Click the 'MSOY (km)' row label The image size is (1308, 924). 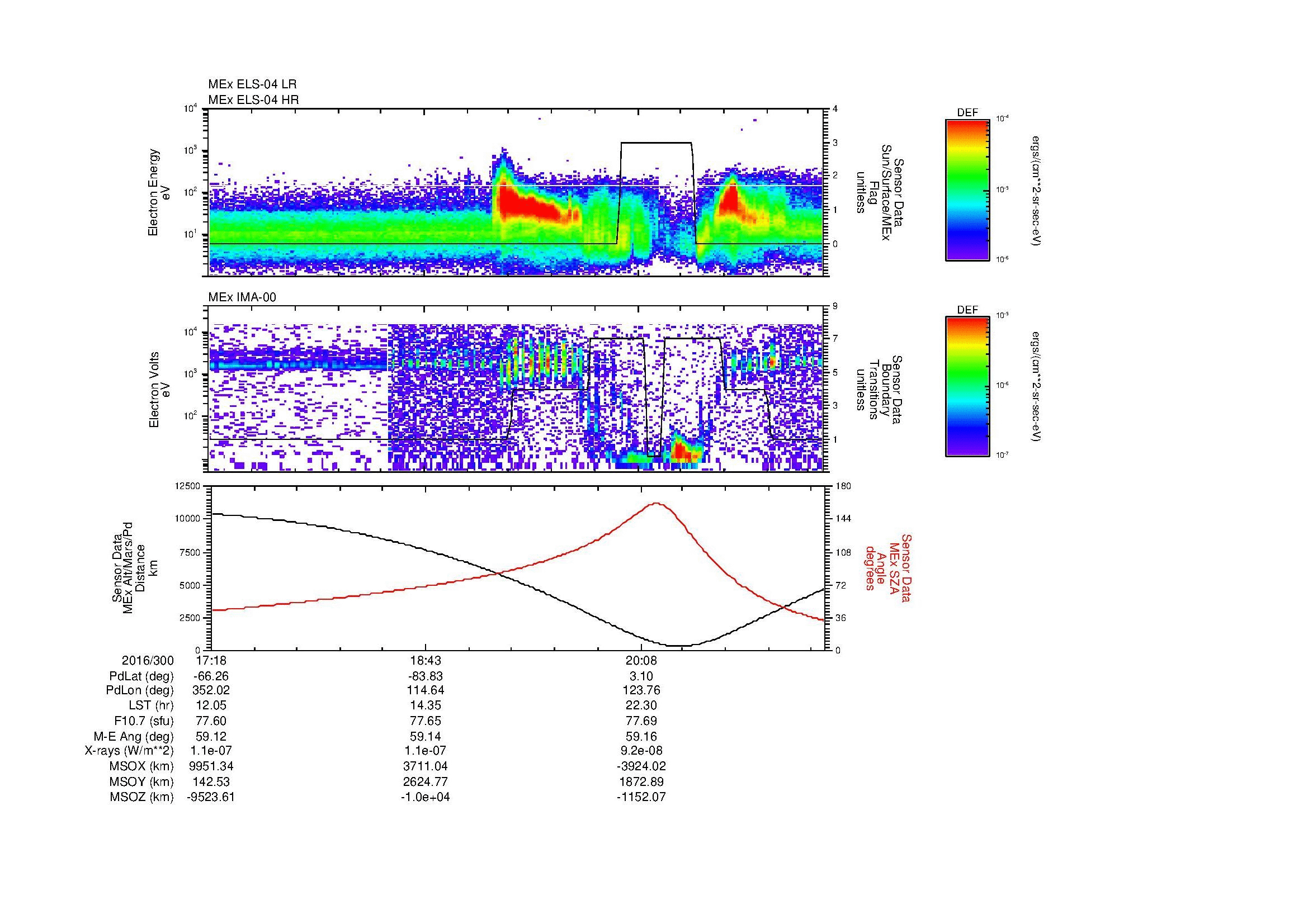pyautogui.click(x=141, y=781)
